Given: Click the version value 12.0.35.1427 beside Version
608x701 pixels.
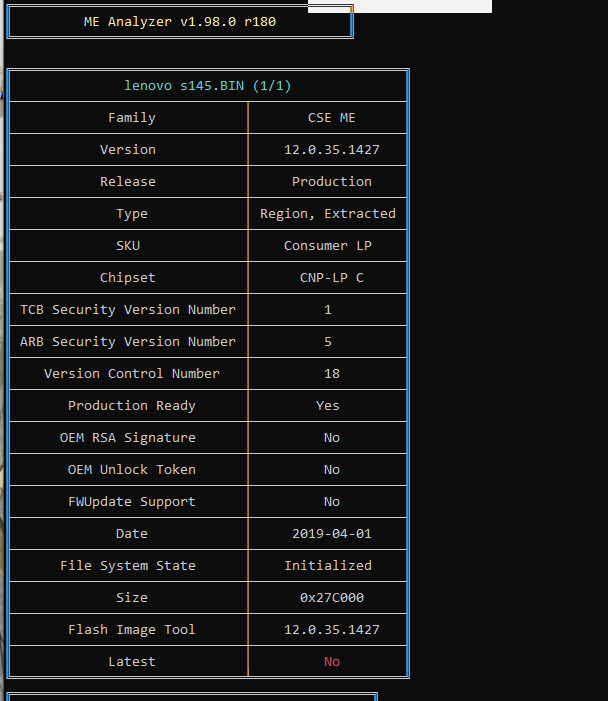Looking at the screenshot, I should pos(331,150).
